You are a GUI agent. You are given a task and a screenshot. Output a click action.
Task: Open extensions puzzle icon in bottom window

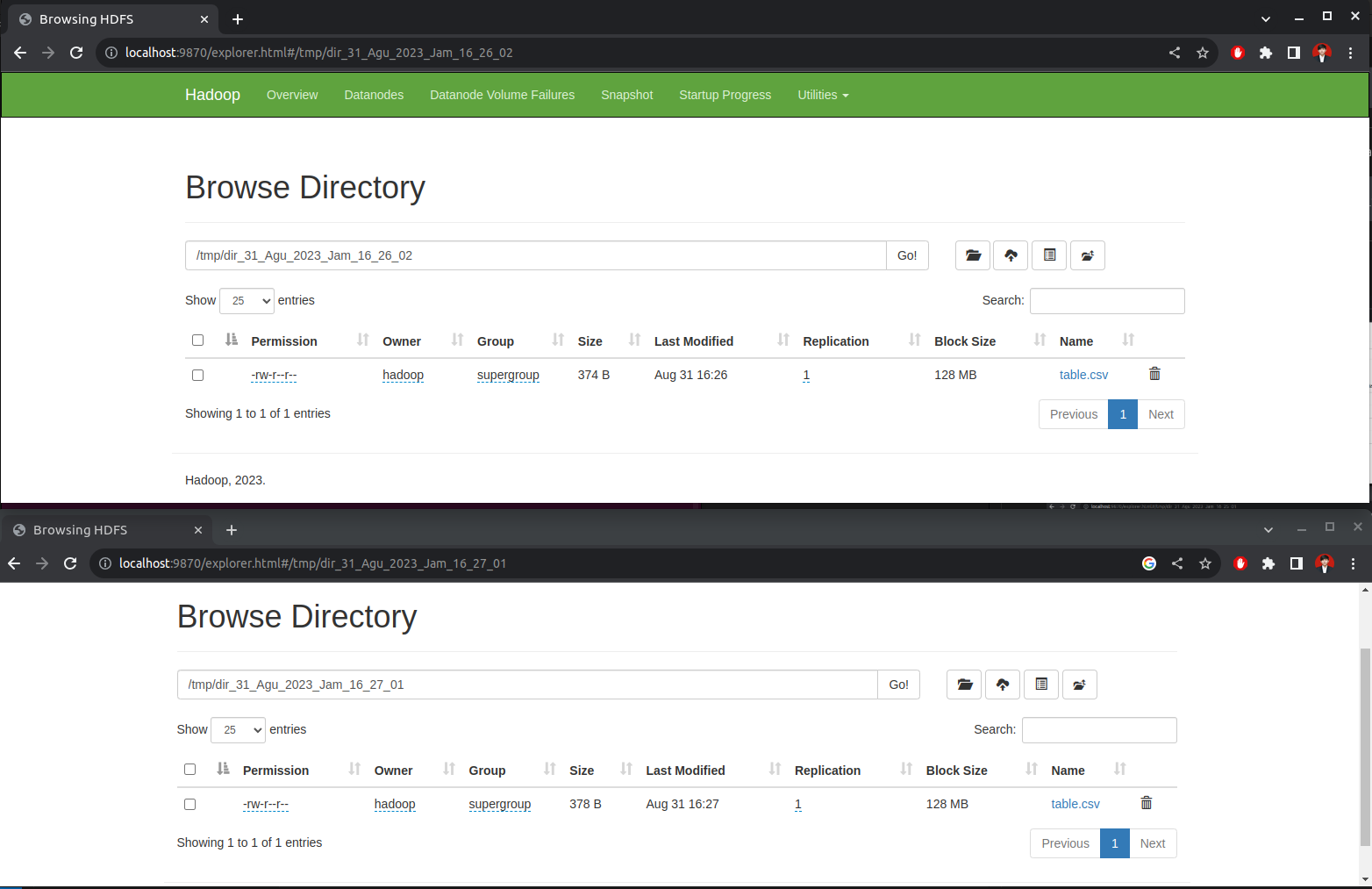point(1268,563)
